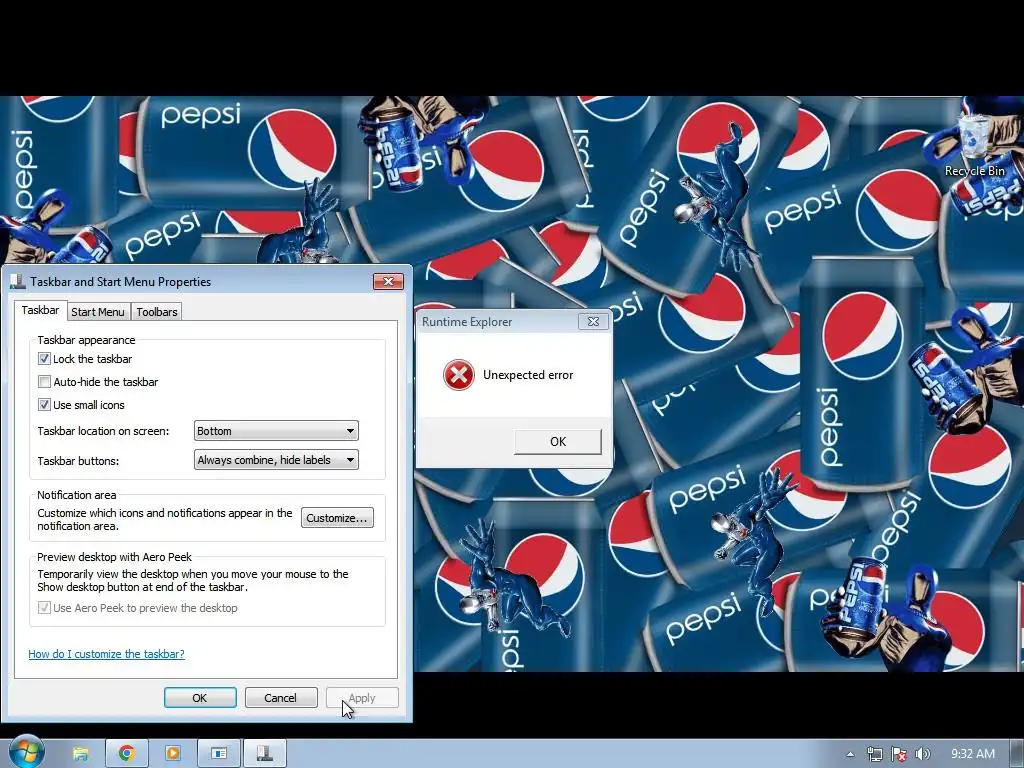Click the Taskbar appearance group label

(x=86, y=340)
